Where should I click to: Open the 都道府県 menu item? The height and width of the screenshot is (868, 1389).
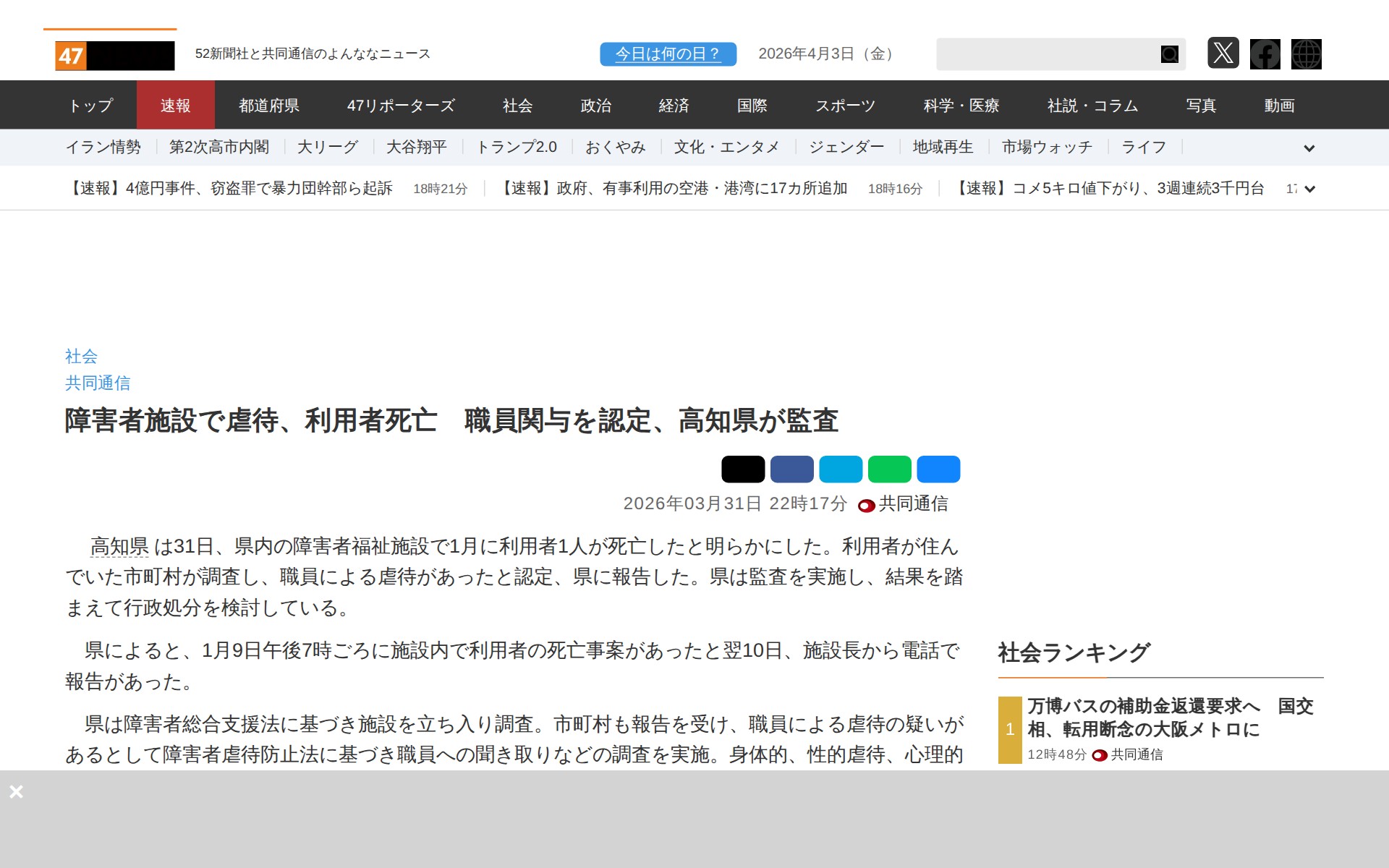(269, 106)
